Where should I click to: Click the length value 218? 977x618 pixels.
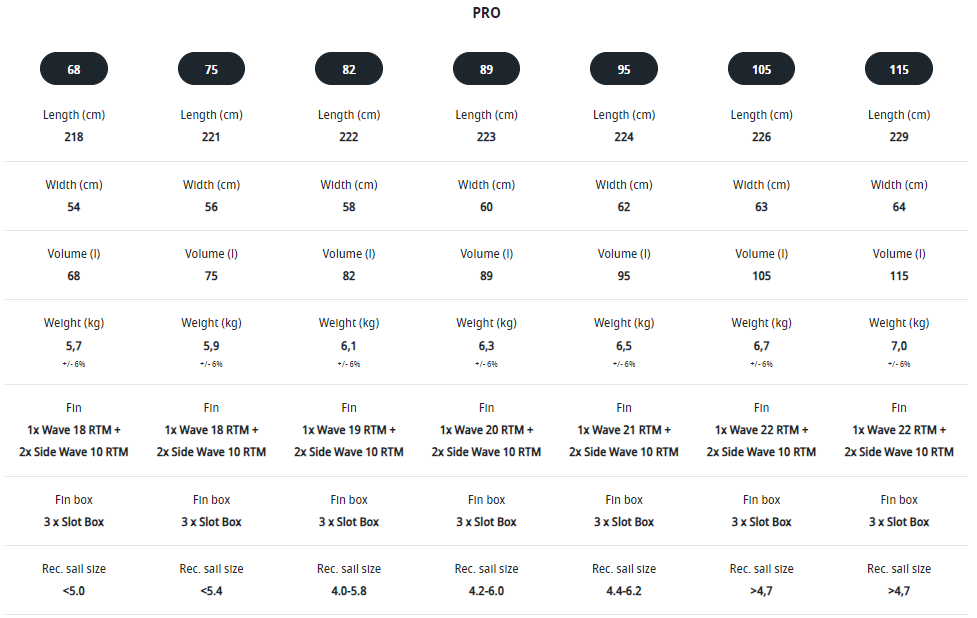pyautogui.click(x=74, y=137)
